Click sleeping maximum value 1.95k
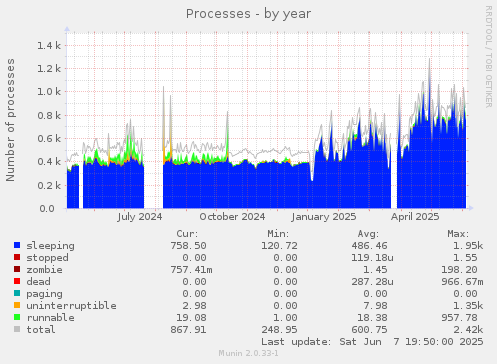The height and width of the screenshot is (364, 497). point(468,246)
